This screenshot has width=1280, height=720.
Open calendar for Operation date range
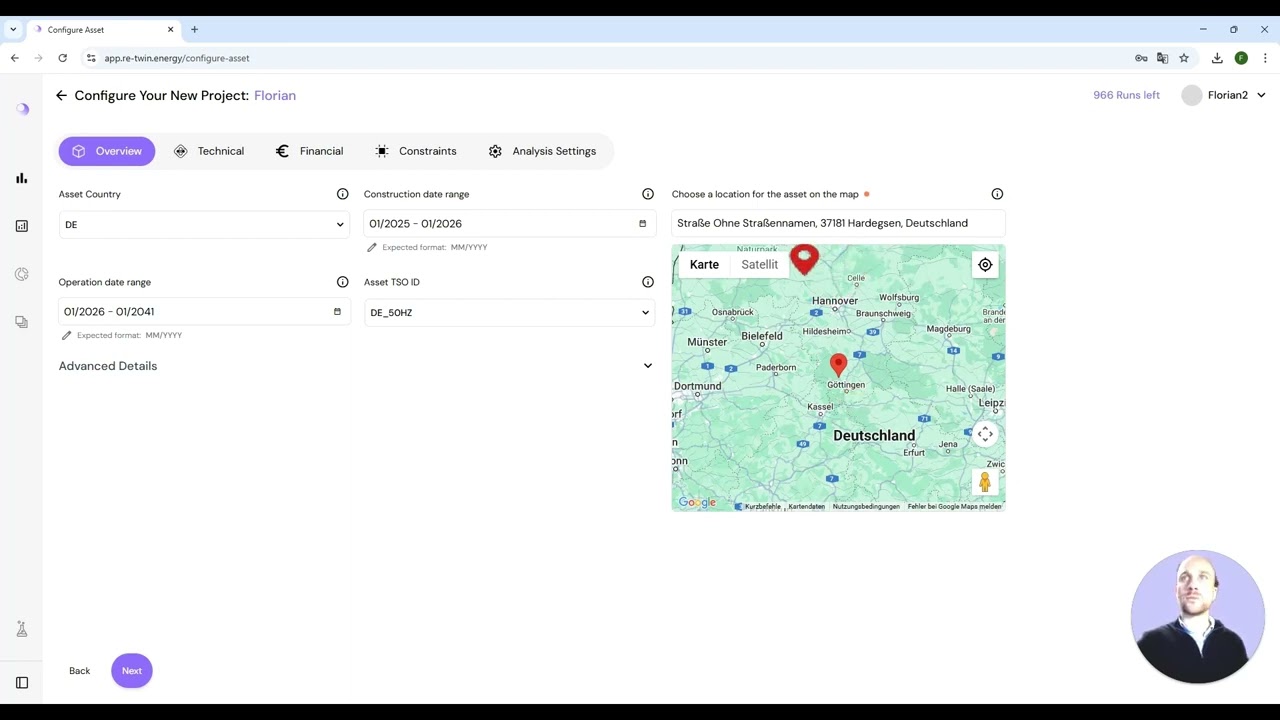click(337, 312)
